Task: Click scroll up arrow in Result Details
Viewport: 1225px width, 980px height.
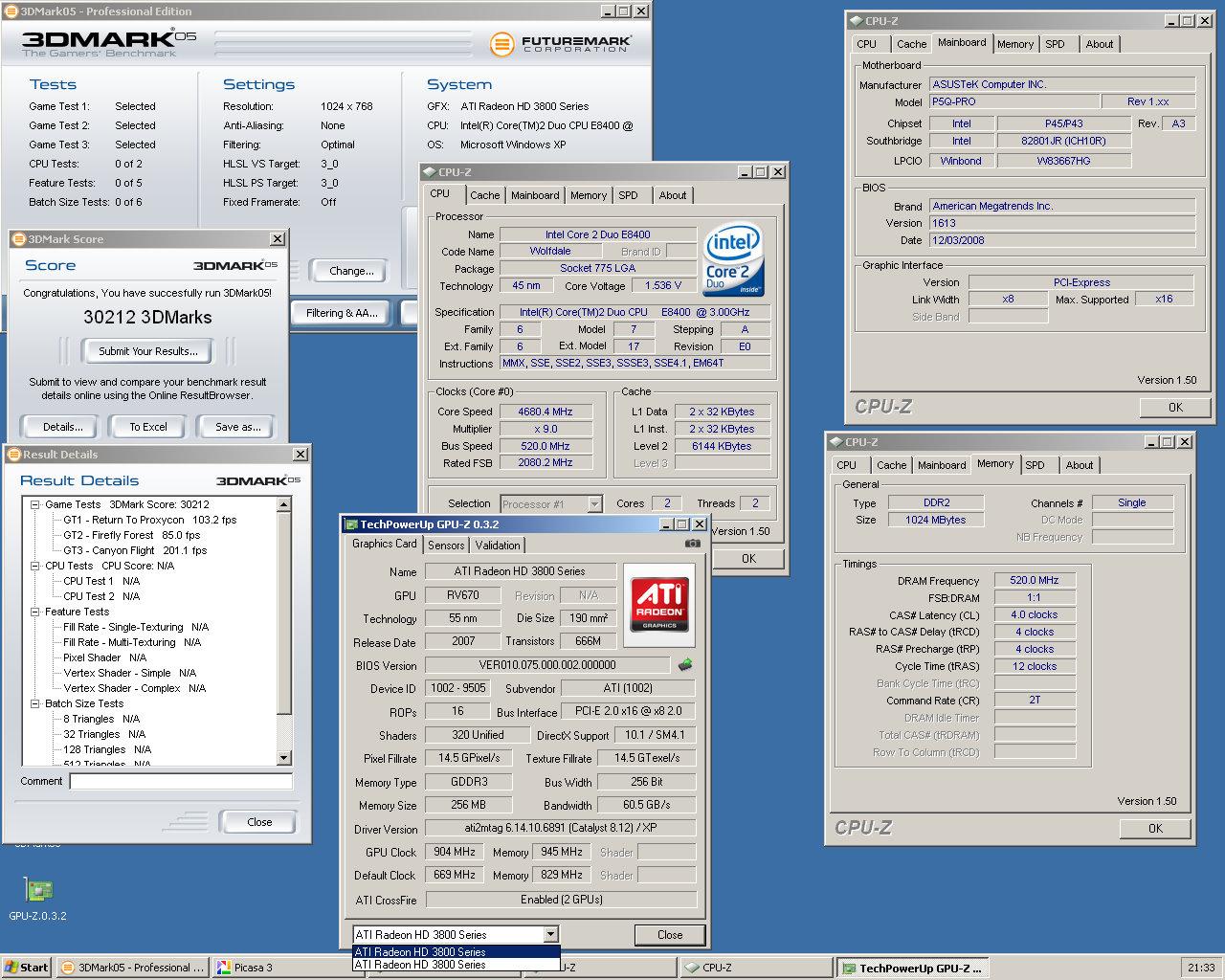Action: pyautogui.click(x=283, y=504)
